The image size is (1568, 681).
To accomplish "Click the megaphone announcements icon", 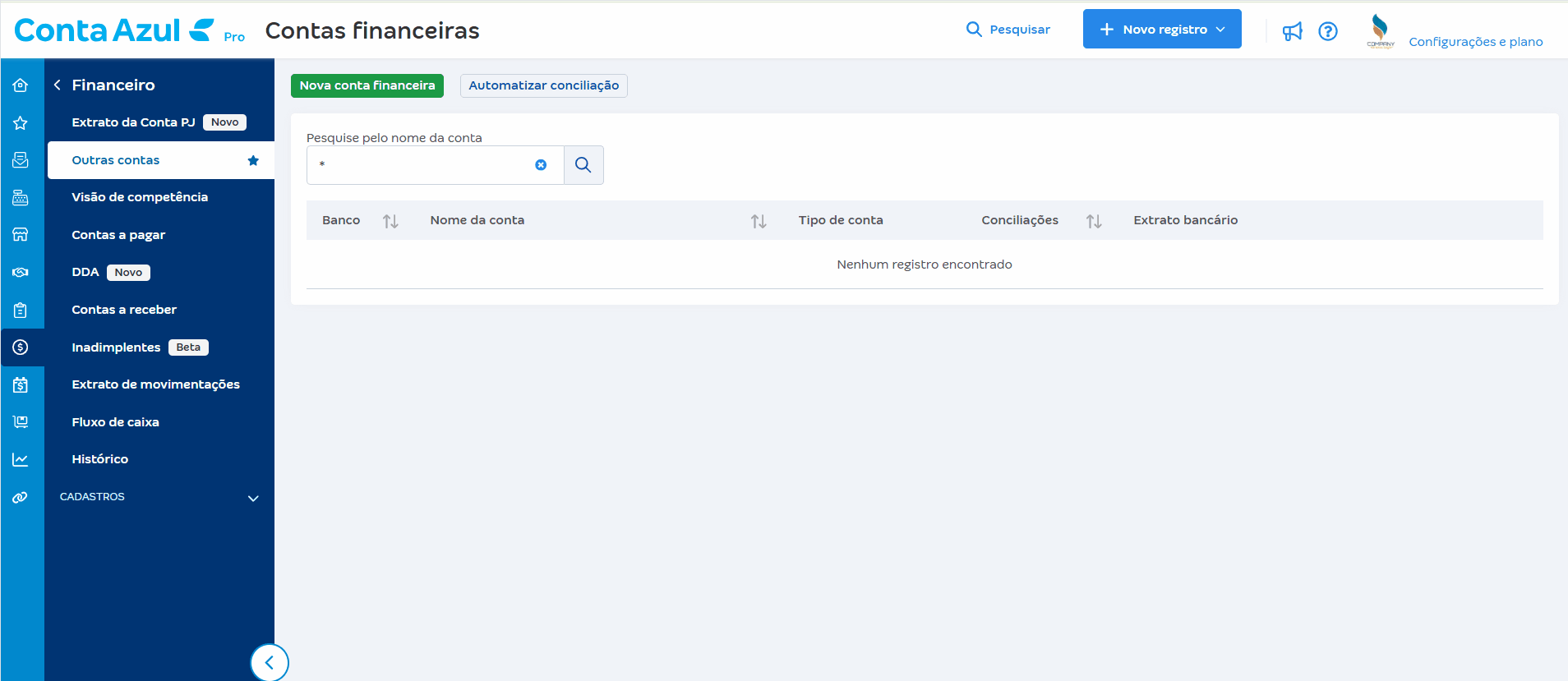I will coord(1292,31).
